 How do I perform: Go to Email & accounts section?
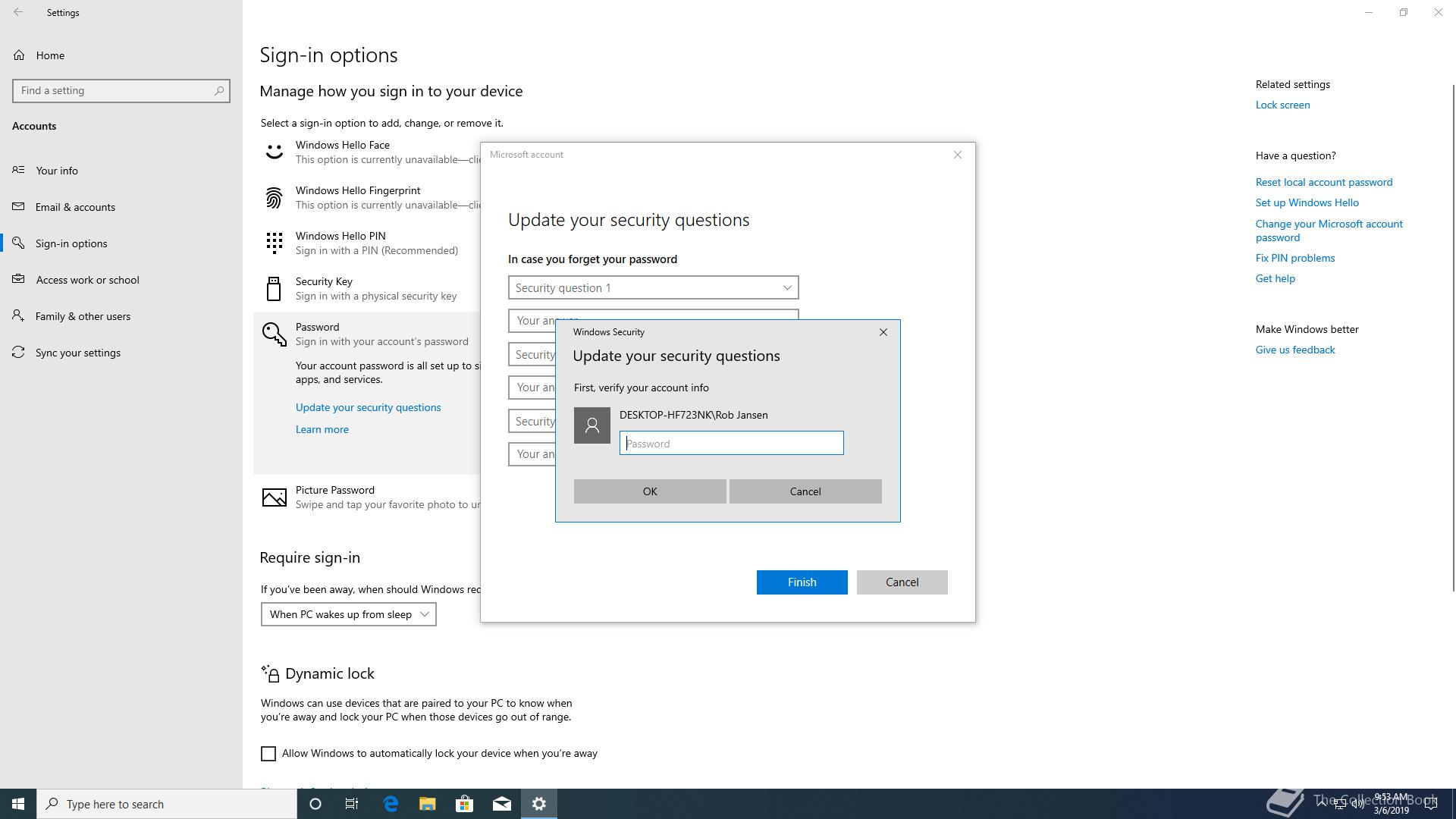(121, 206)
